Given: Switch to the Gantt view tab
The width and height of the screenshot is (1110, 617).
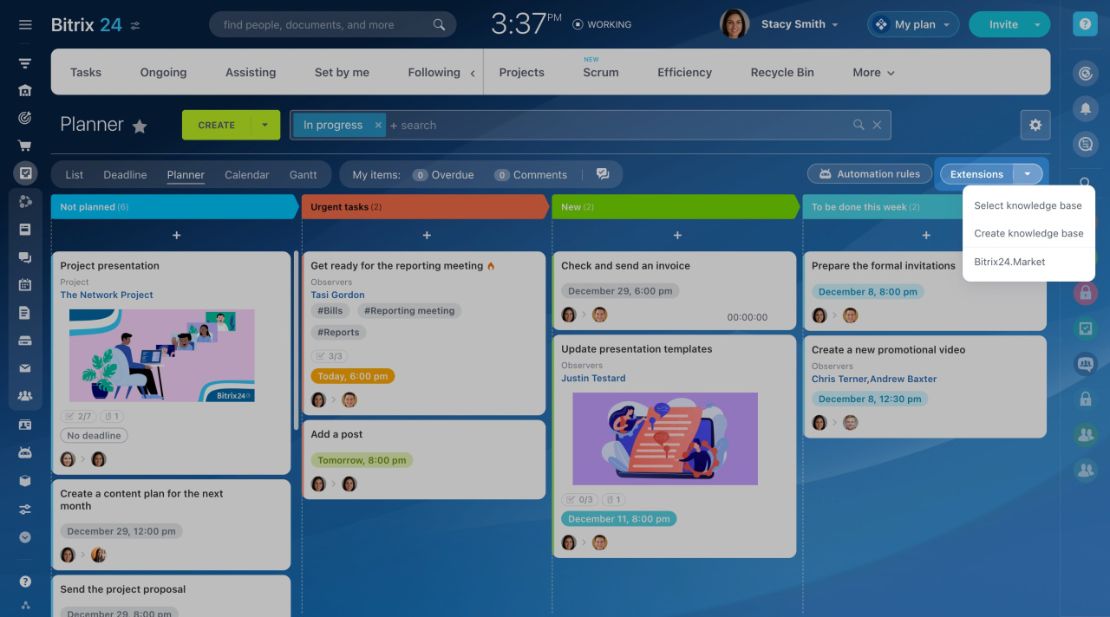Looking at the screenshot, I should (x=303, y=175).
